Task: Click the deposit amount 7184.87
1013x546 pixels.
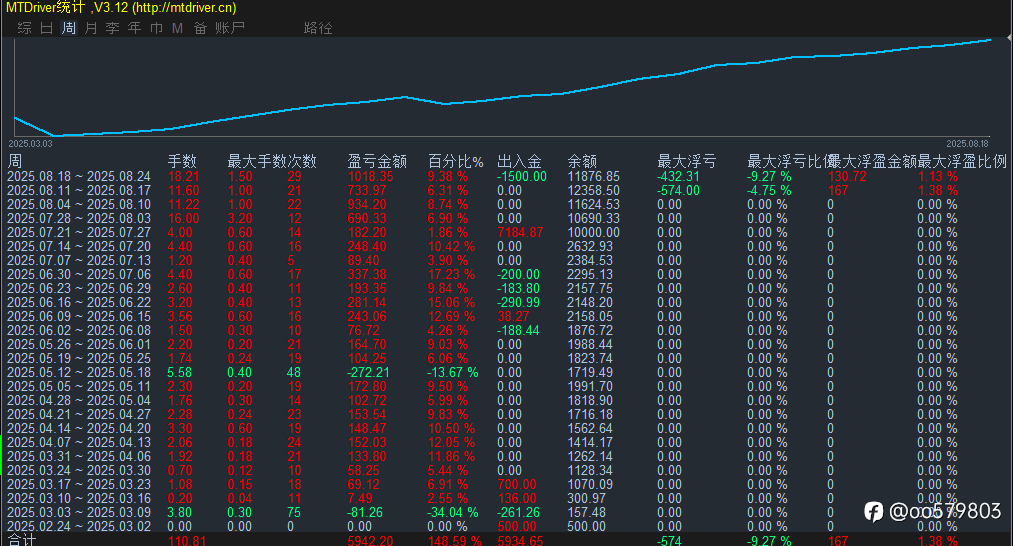Action: [x=520, y=233]
